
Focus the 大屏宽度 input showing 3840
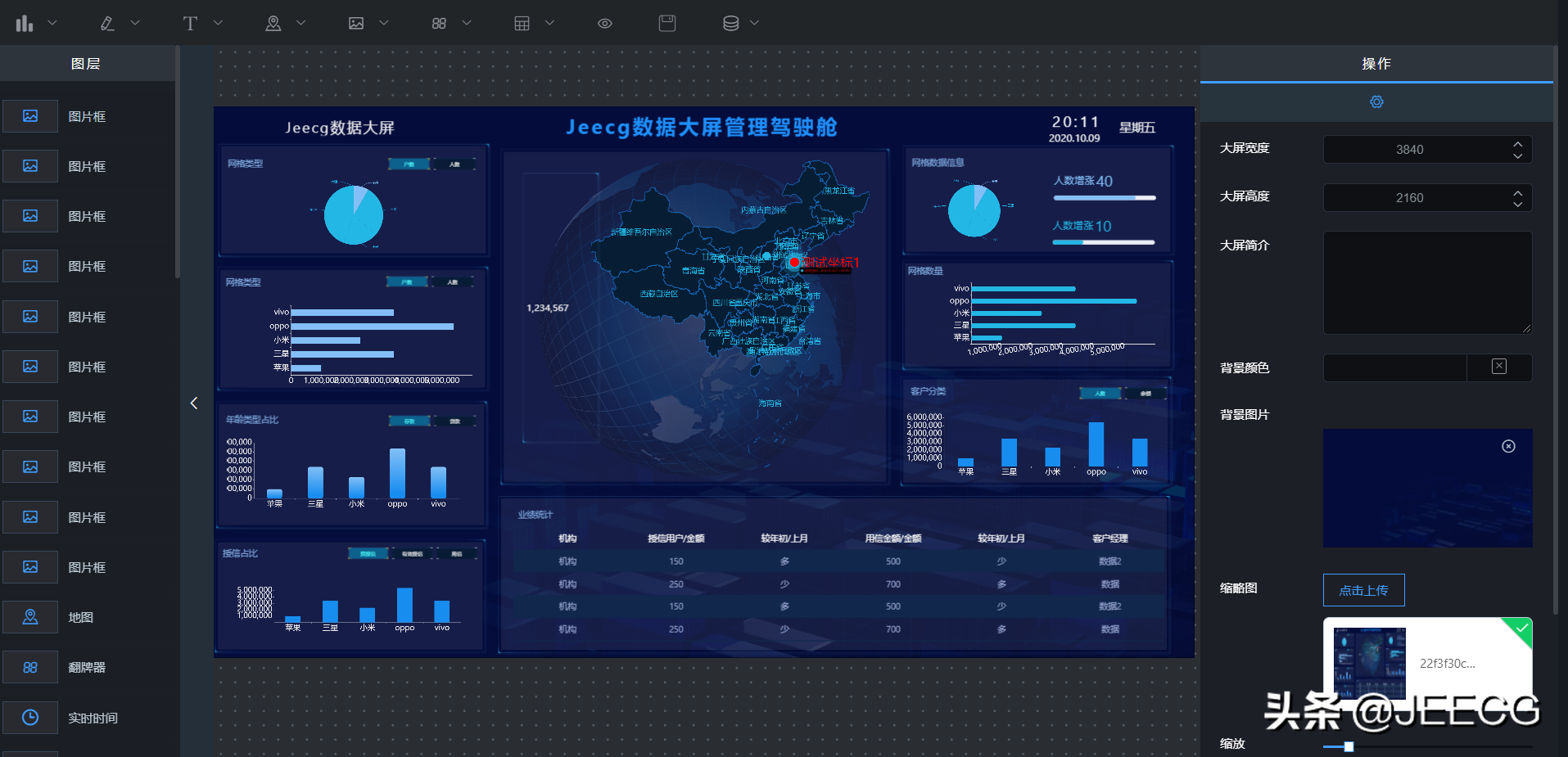click(1427, 149)
